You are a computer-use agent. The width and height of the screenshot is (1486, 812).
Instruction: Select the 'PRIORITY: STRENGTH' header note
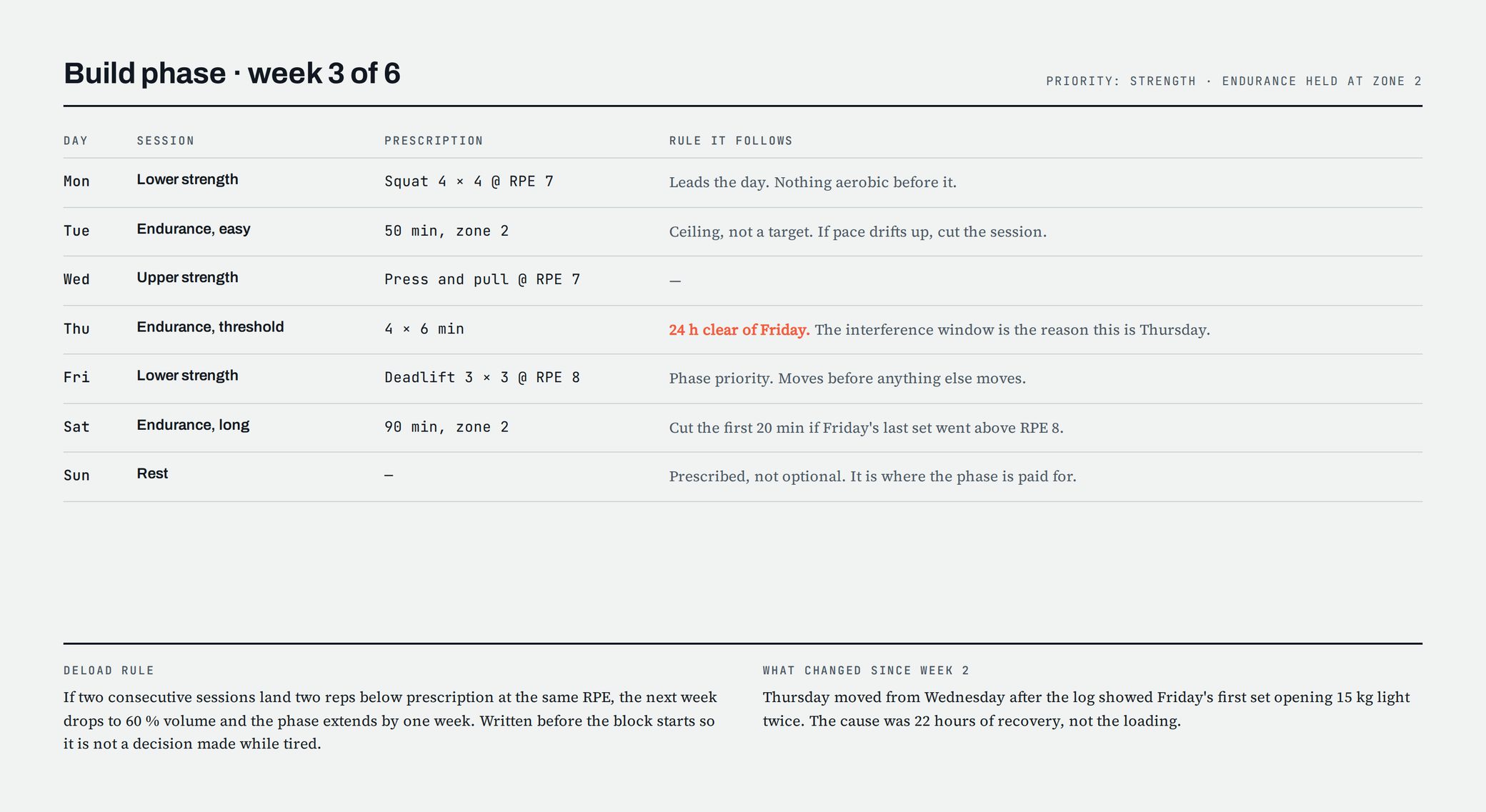[x=1121, y=81]
